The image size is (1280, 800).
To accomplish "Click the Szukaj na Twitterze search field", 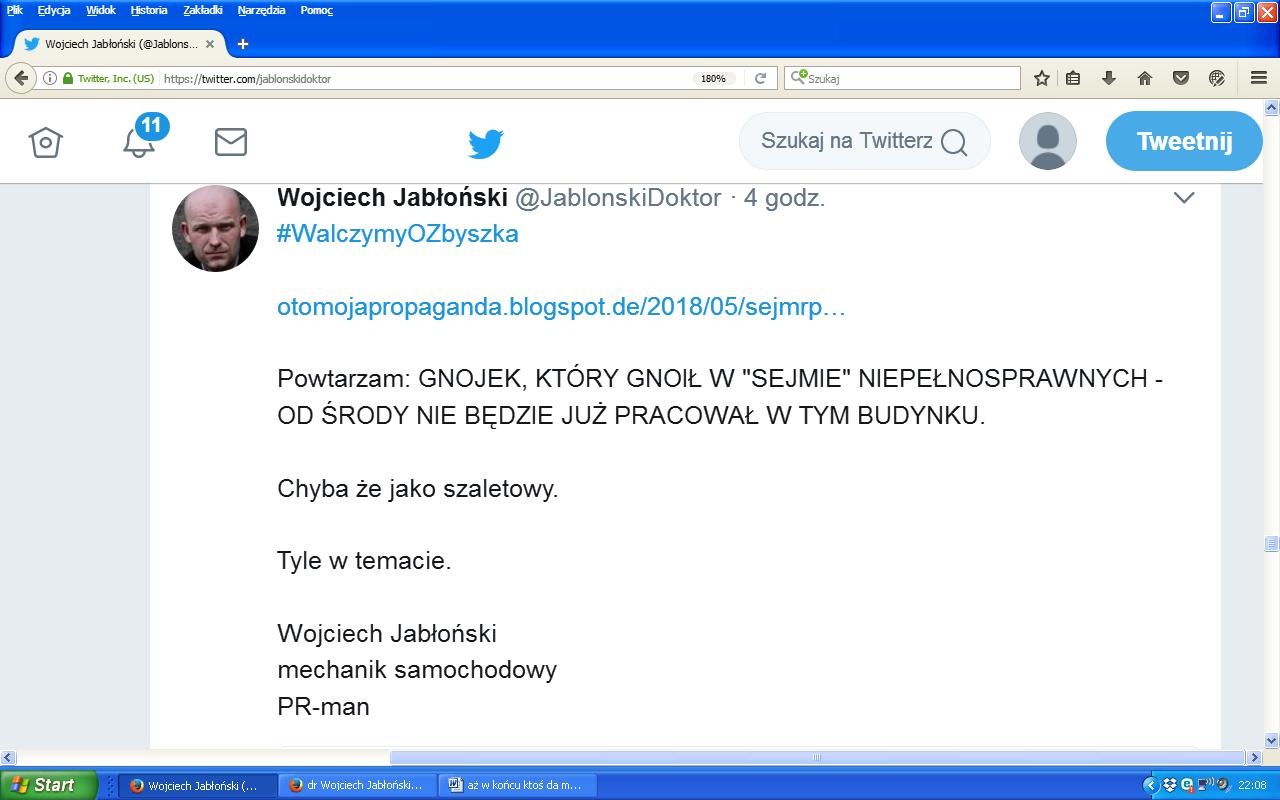I will 845,141.
